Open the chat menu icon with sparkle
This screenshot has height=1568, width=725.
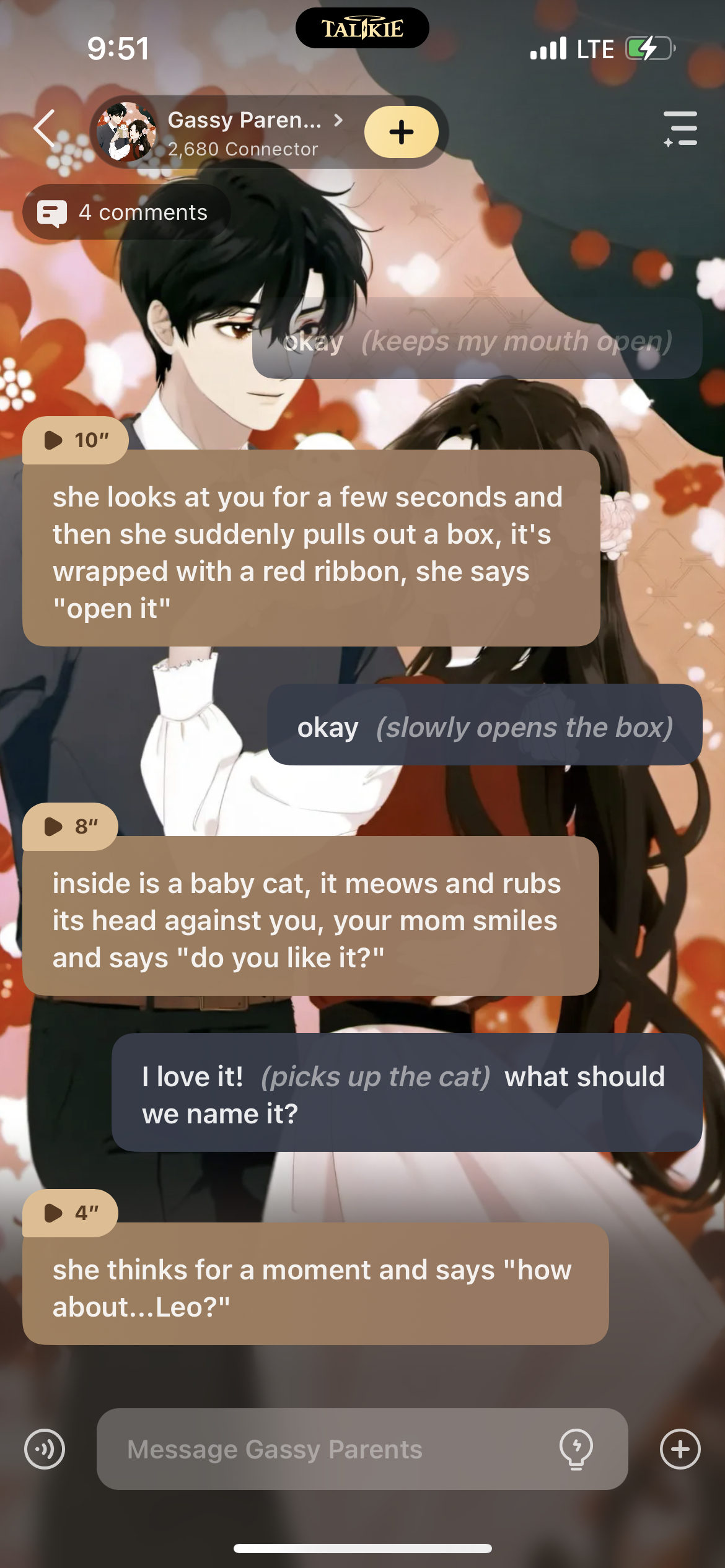680,129
